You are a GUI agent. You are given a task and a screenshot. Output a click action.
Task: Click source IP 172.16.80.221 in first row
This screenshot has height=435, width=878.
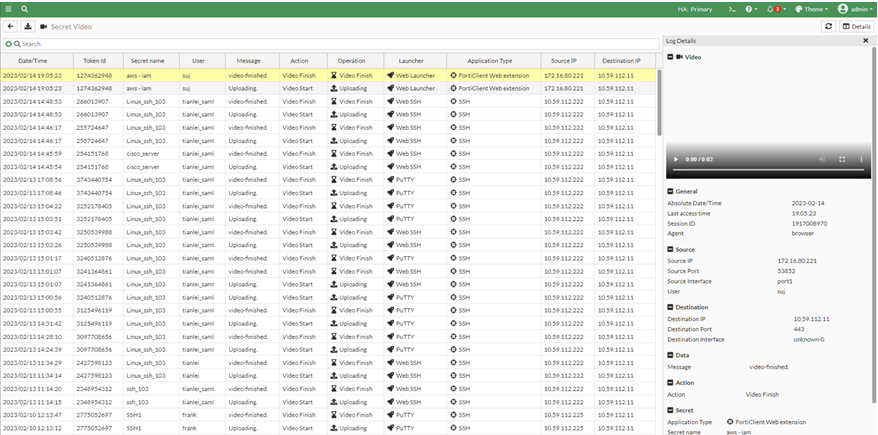tap(563, 75)
